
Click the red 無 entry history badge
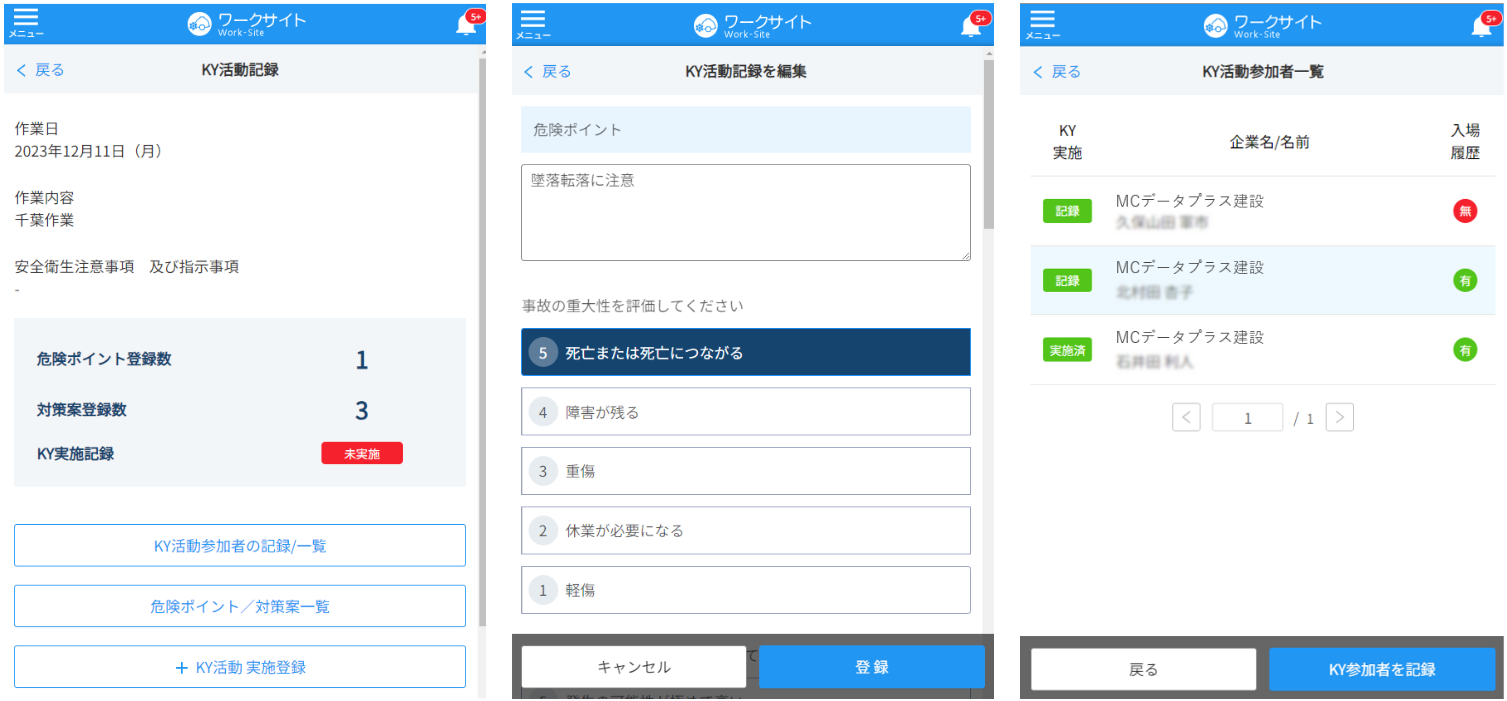click(x=1464, y=211)
